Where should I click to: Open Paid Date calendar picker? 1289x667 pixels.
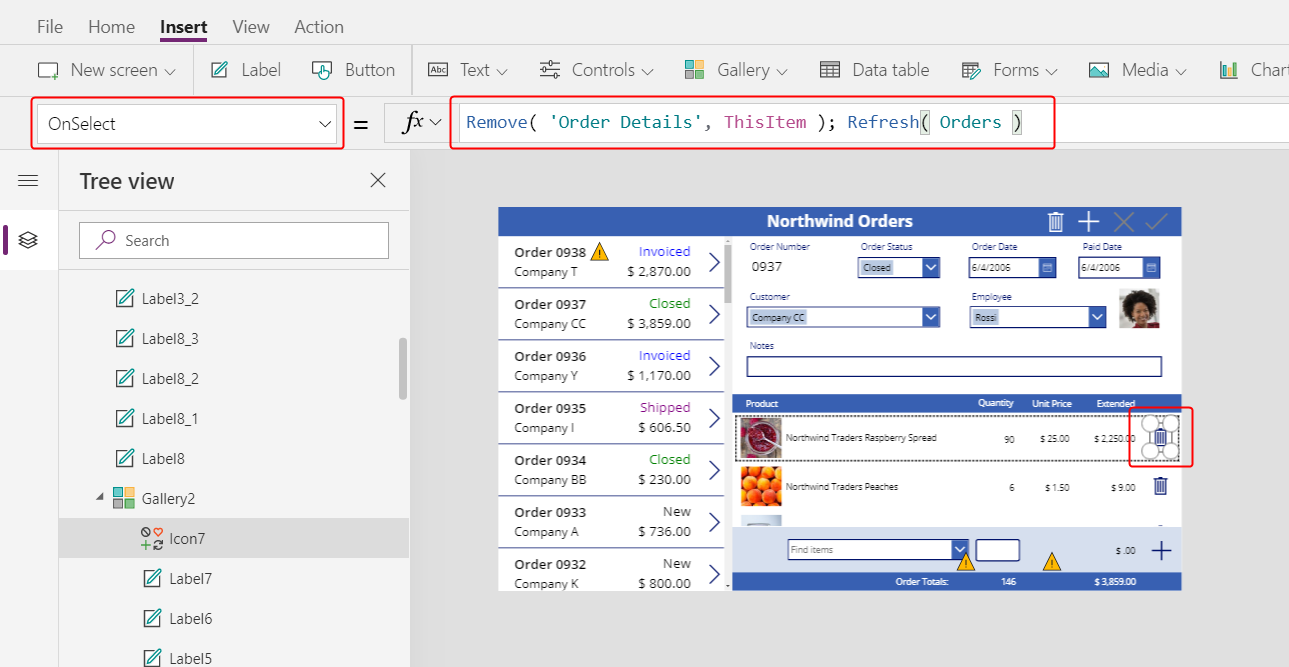[1151, 268]
